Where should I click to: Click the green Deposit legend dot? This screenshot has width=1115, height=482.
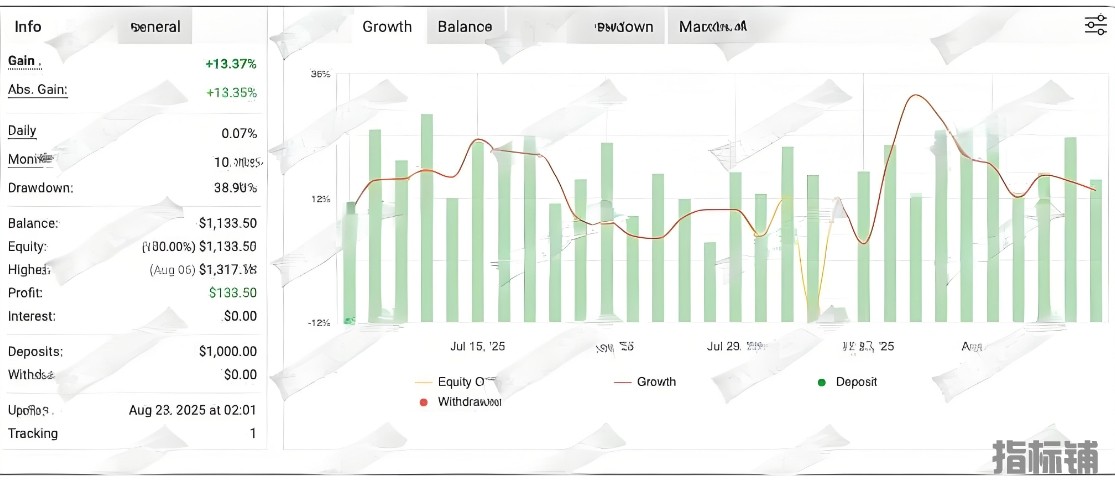click(822, 382)
